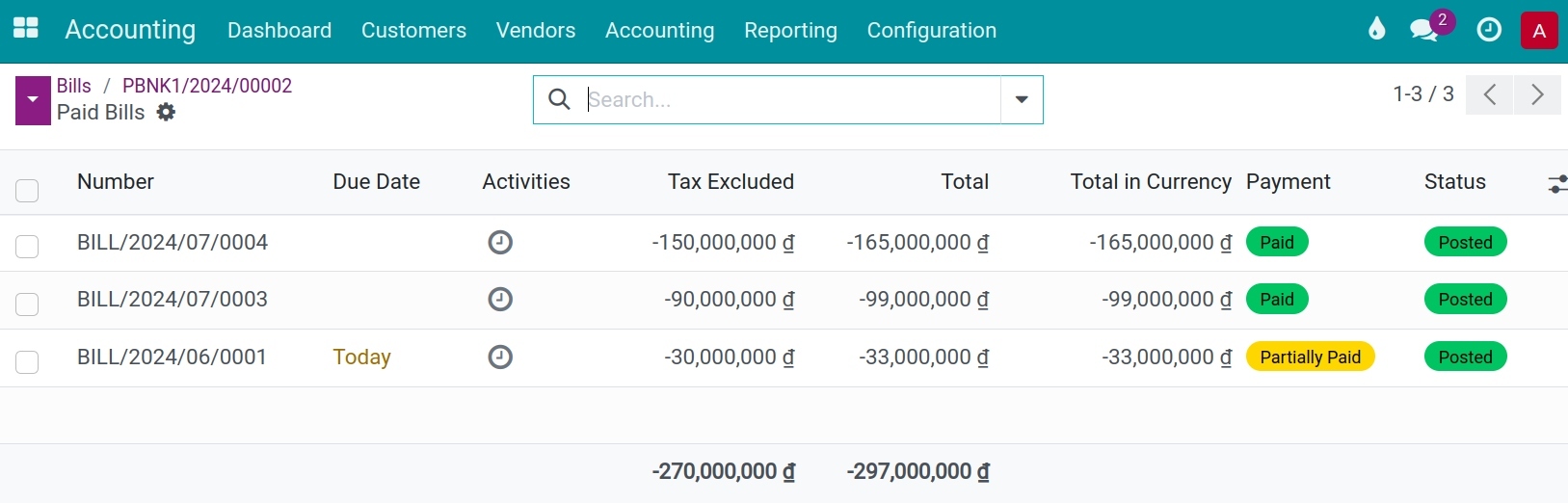
Task: Tick the select-all checkbox in header
Action: 27,190
